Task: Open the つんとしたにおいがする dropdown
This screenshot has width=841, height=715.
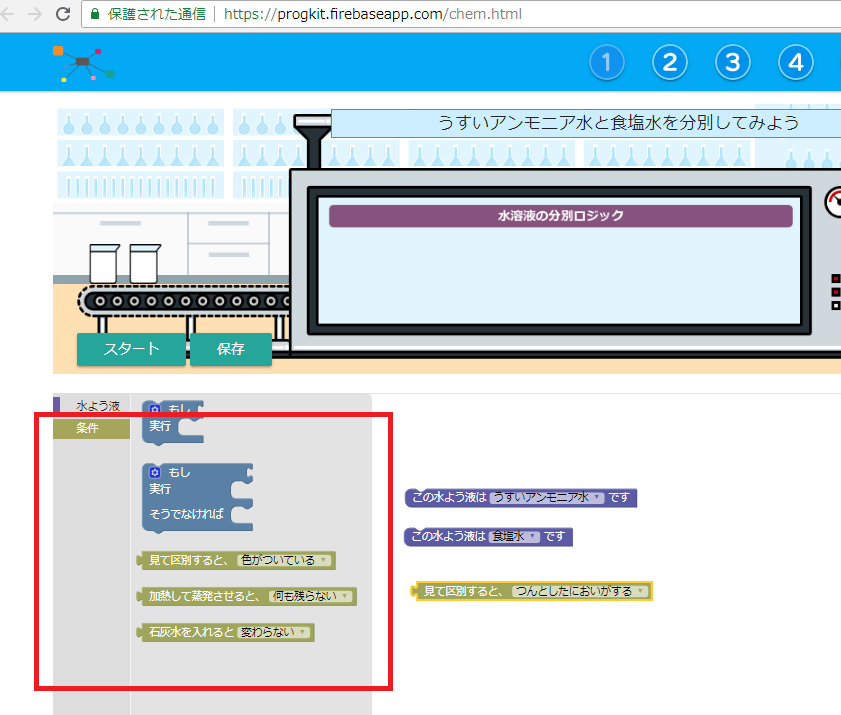Action: (579, 591)
